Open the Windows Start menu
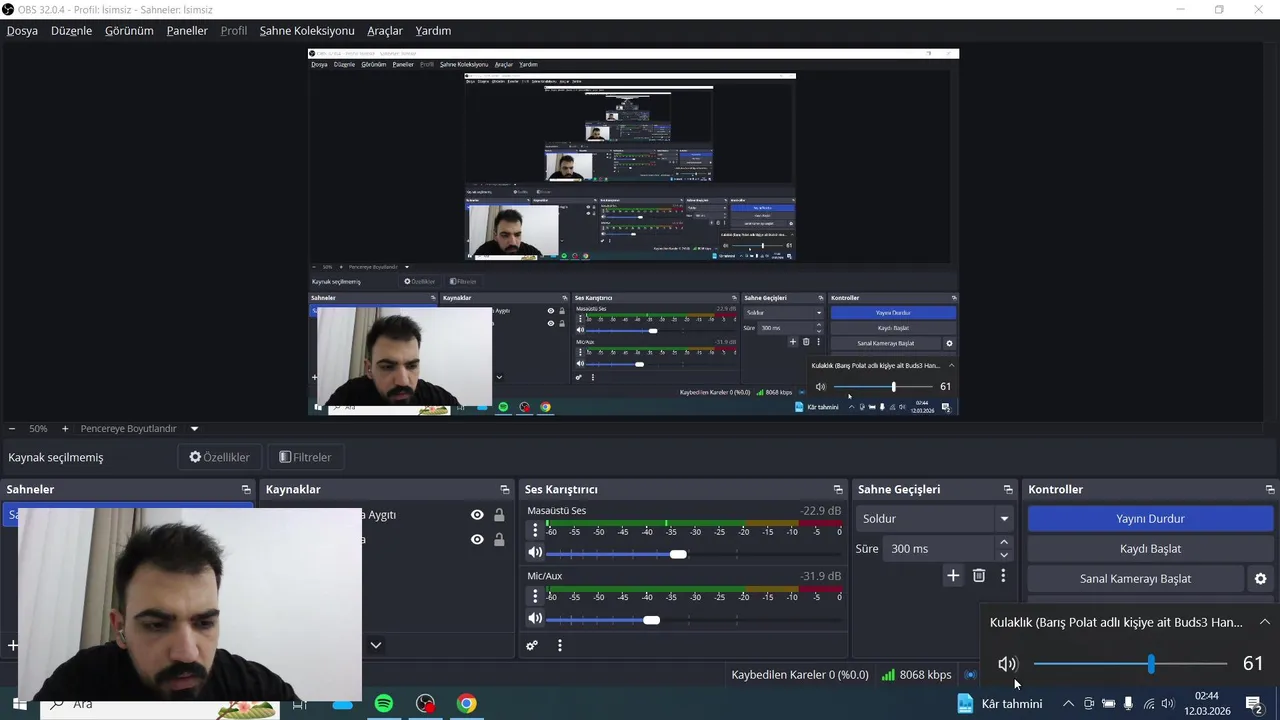The image size is (1280, 720). (19, 704)
